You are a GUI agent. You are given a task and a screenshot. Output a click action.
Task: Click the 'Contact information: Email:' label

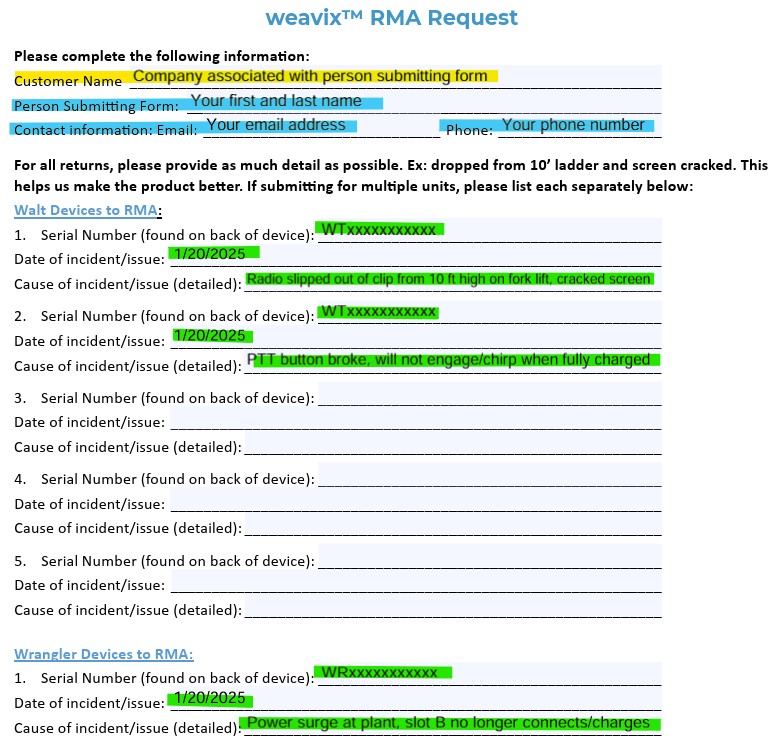point(105,130)
